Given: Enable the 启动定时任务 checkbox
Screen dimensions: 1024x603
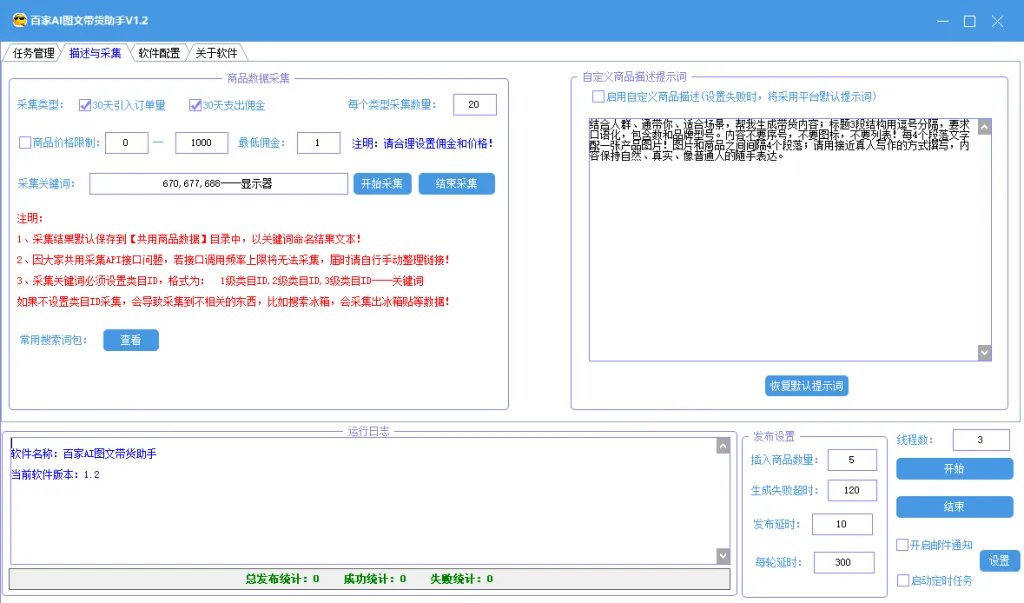Looking at the screenshot, I should pyautogui.click(x=903, y=580).
